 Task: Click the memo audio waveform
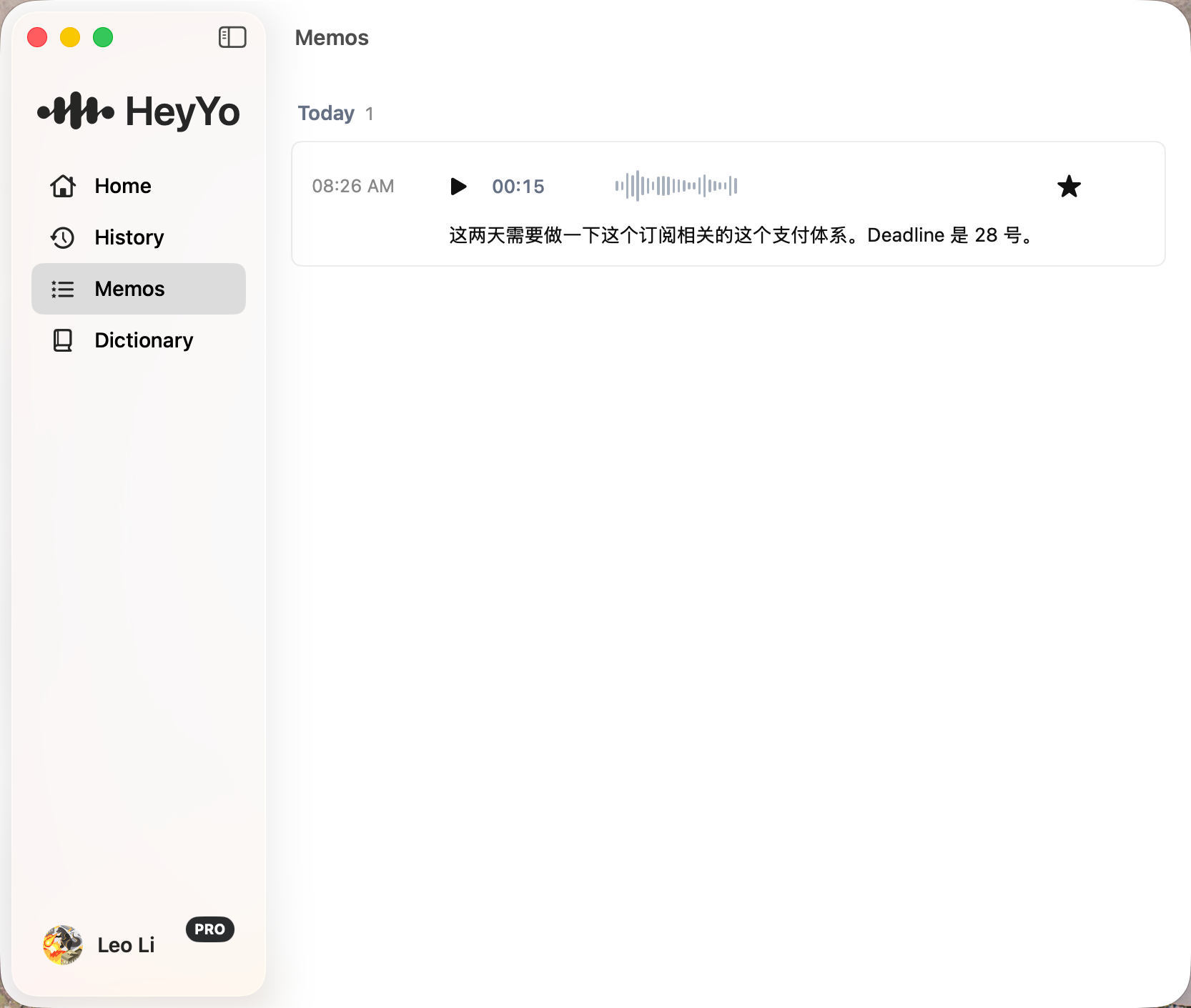676,186
